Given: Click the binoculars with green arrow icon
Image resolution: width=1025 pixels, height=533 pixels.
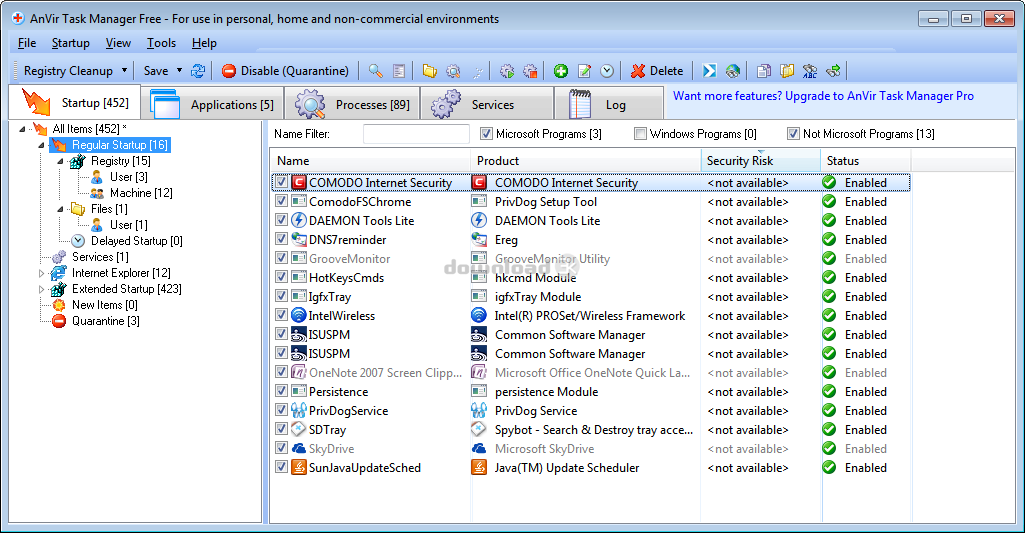Looking at the screenshot, I should click(833, 71).
